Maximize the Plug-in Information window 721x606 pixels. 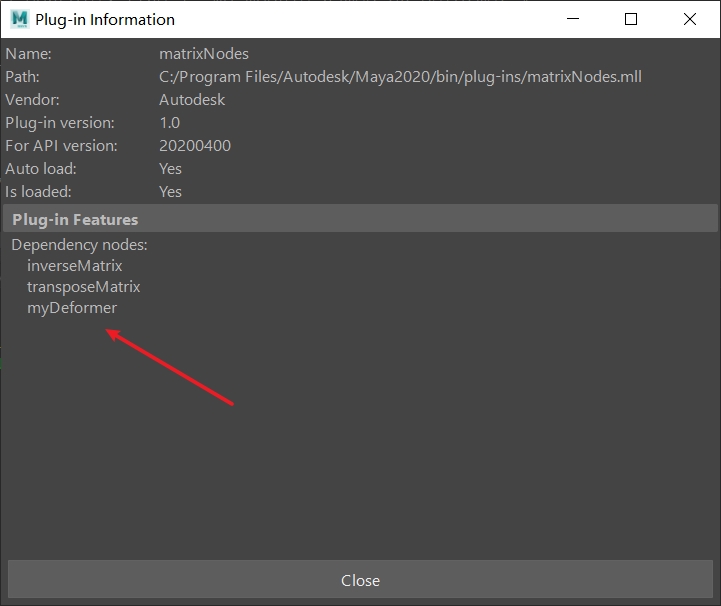point(631,19)
